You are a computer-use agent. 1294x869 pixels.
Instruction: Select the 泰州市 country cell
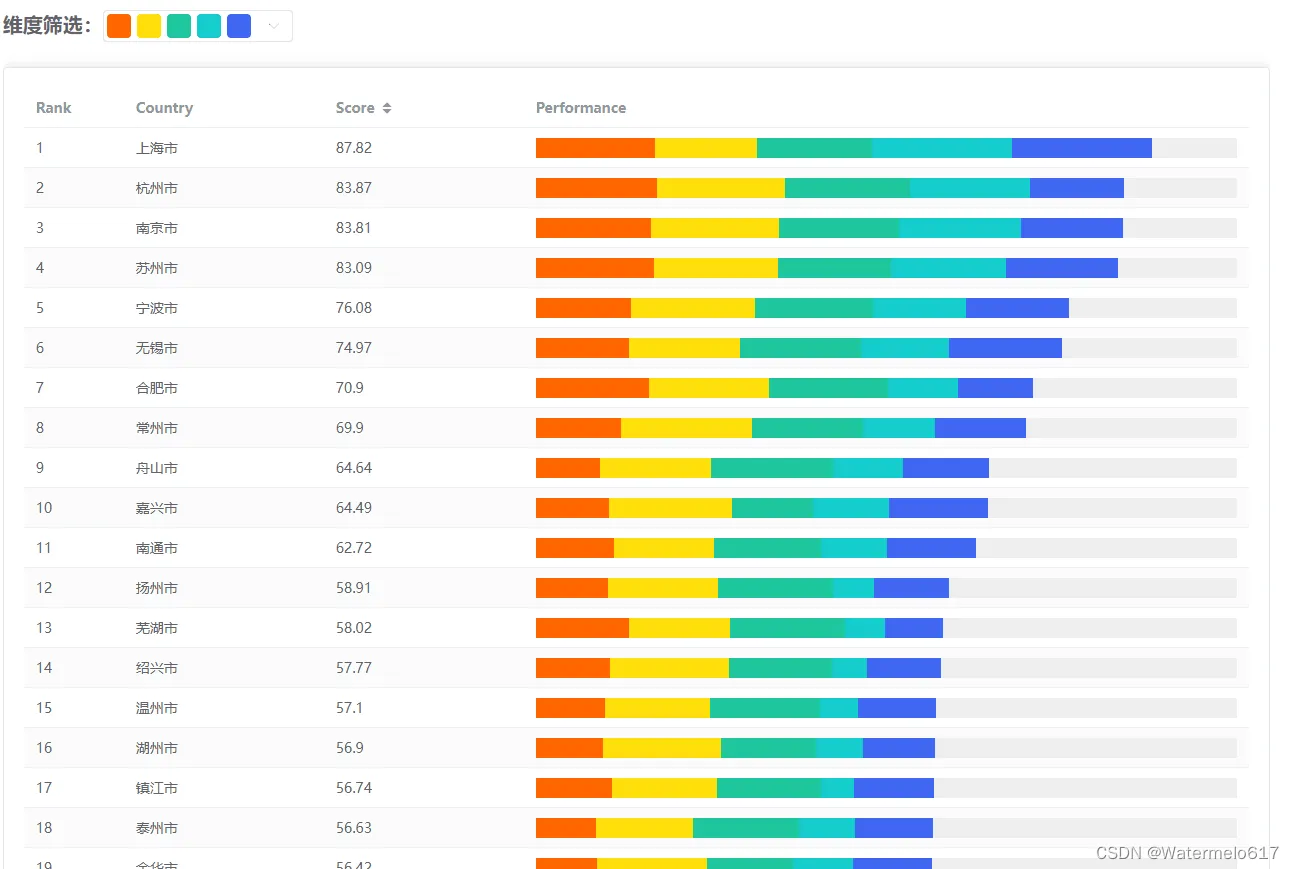[x=157, y=828]
